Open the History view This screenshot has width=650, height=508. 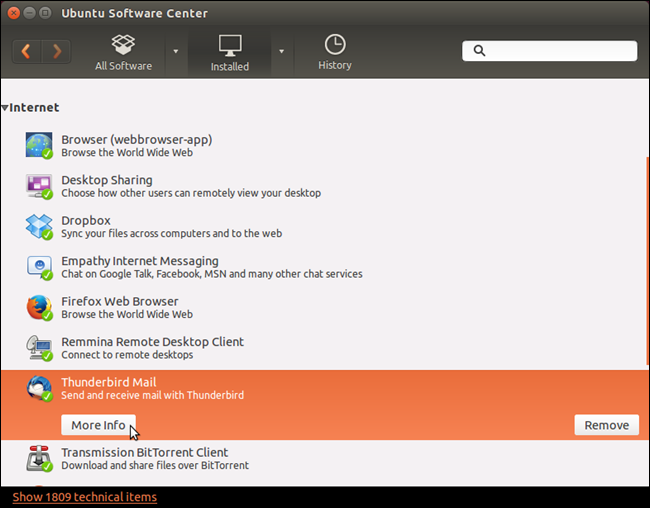(335, 52)
